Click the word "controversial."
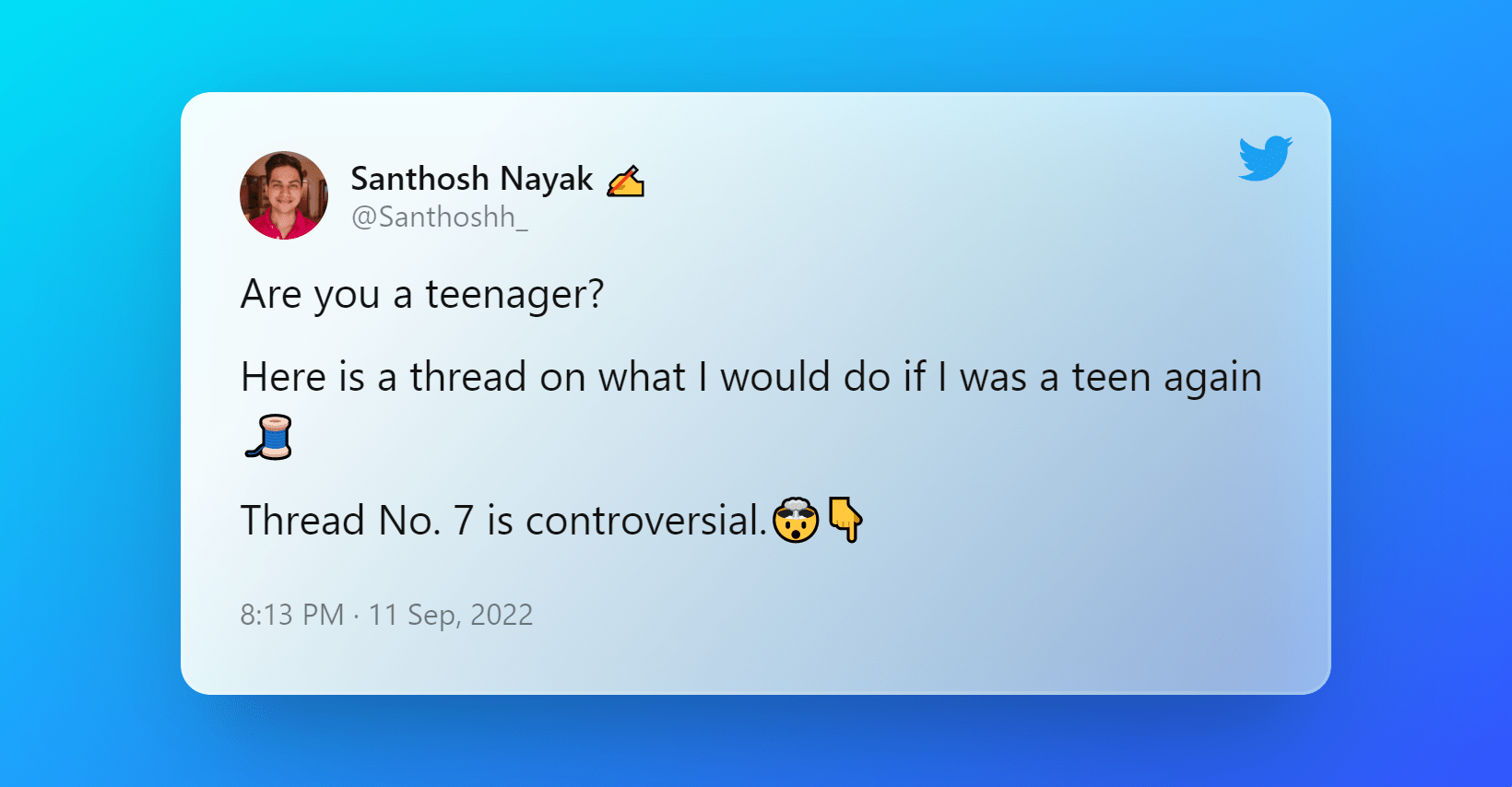Screen dimensions: 1512x787 pos(645,522)
